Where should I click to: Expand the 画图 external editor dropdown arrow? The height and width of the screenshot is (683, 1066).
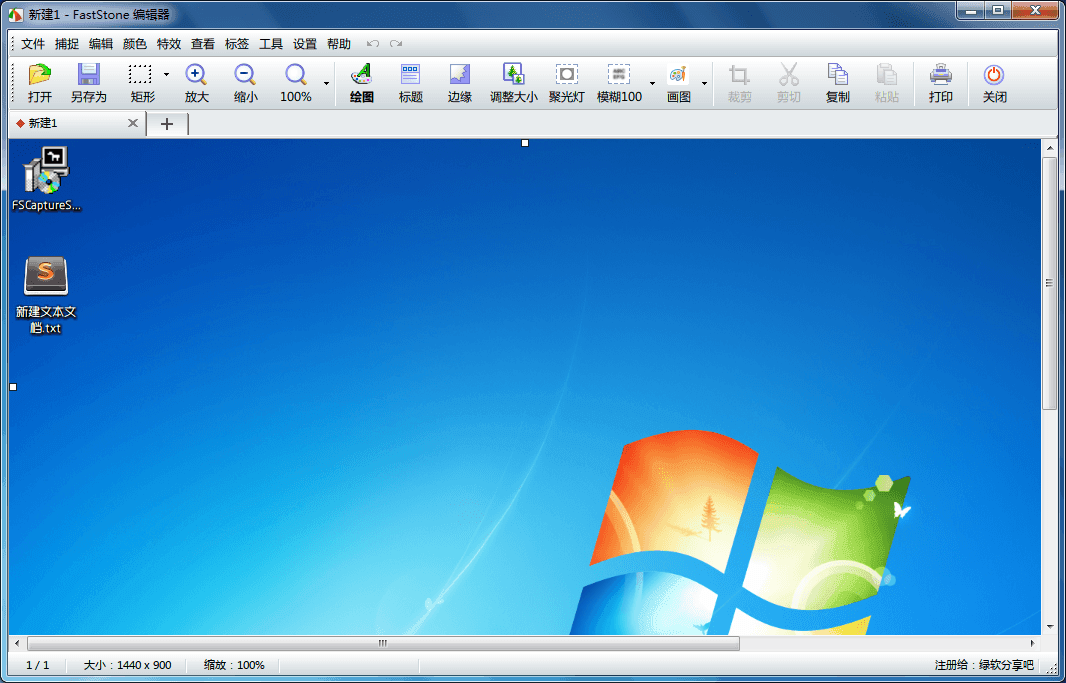(704, 83)
